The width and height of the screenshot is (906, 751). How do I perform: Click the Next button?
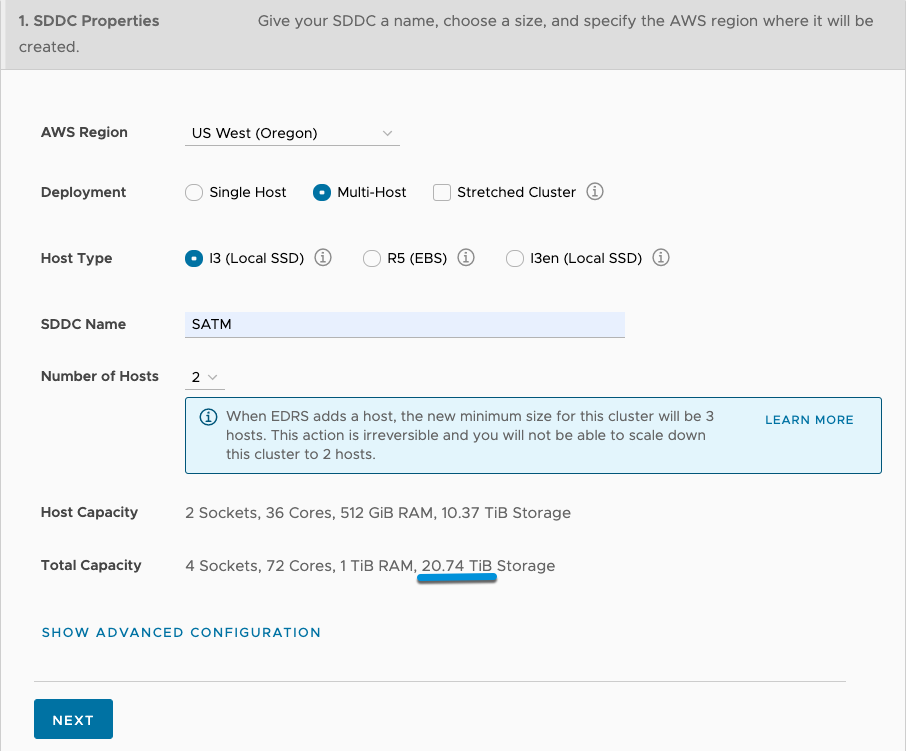[x=73, y=719]
